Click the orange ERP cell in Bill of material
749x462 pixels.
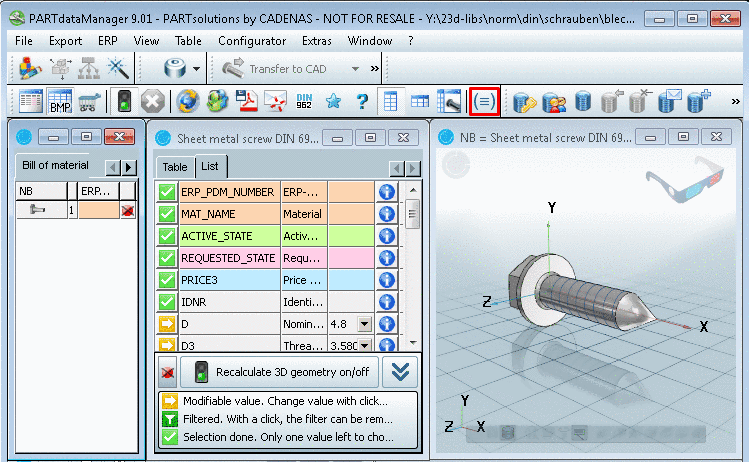click(99, 210)
